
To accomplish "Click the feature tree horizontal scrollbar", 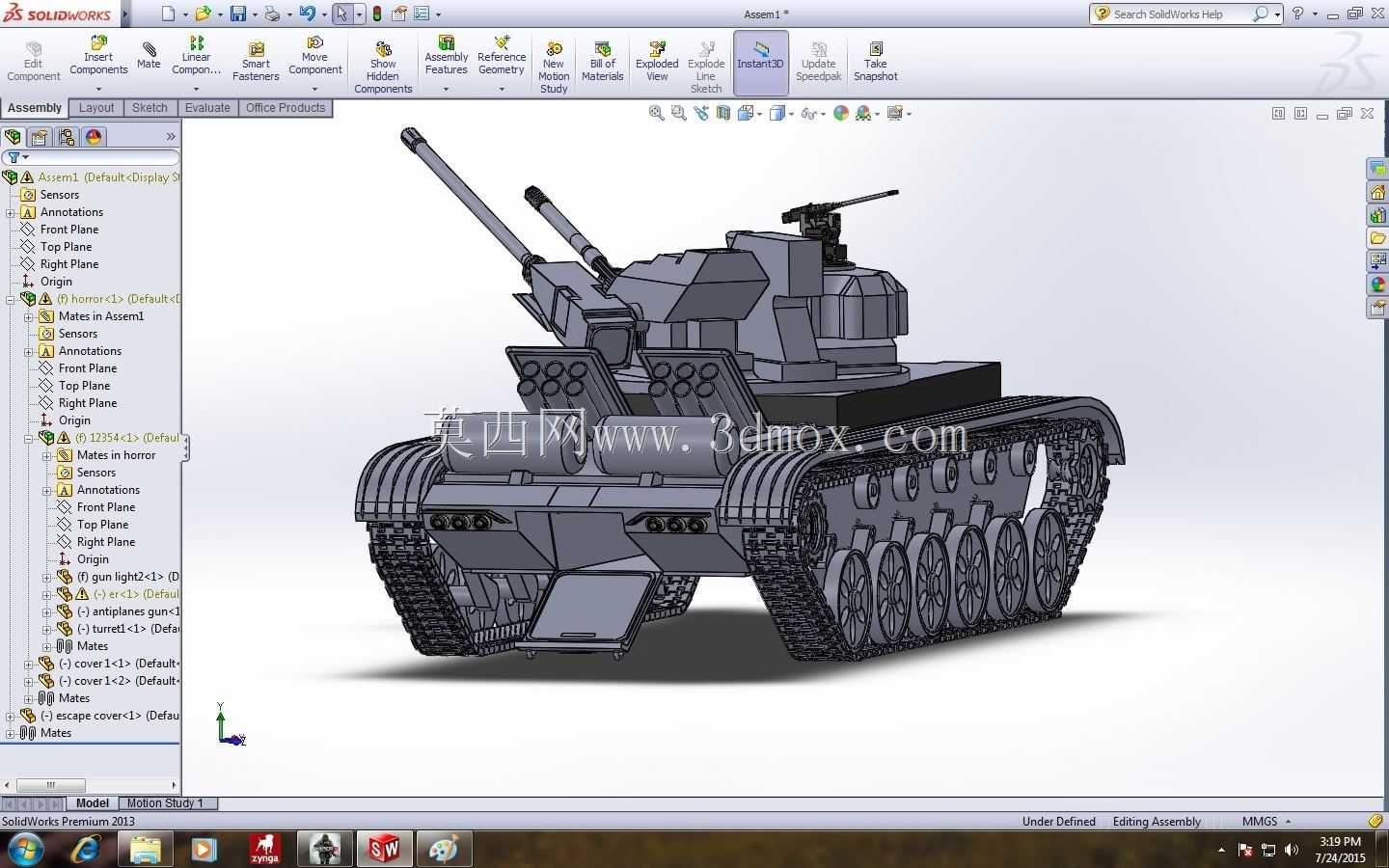I will tap(51, 785).
